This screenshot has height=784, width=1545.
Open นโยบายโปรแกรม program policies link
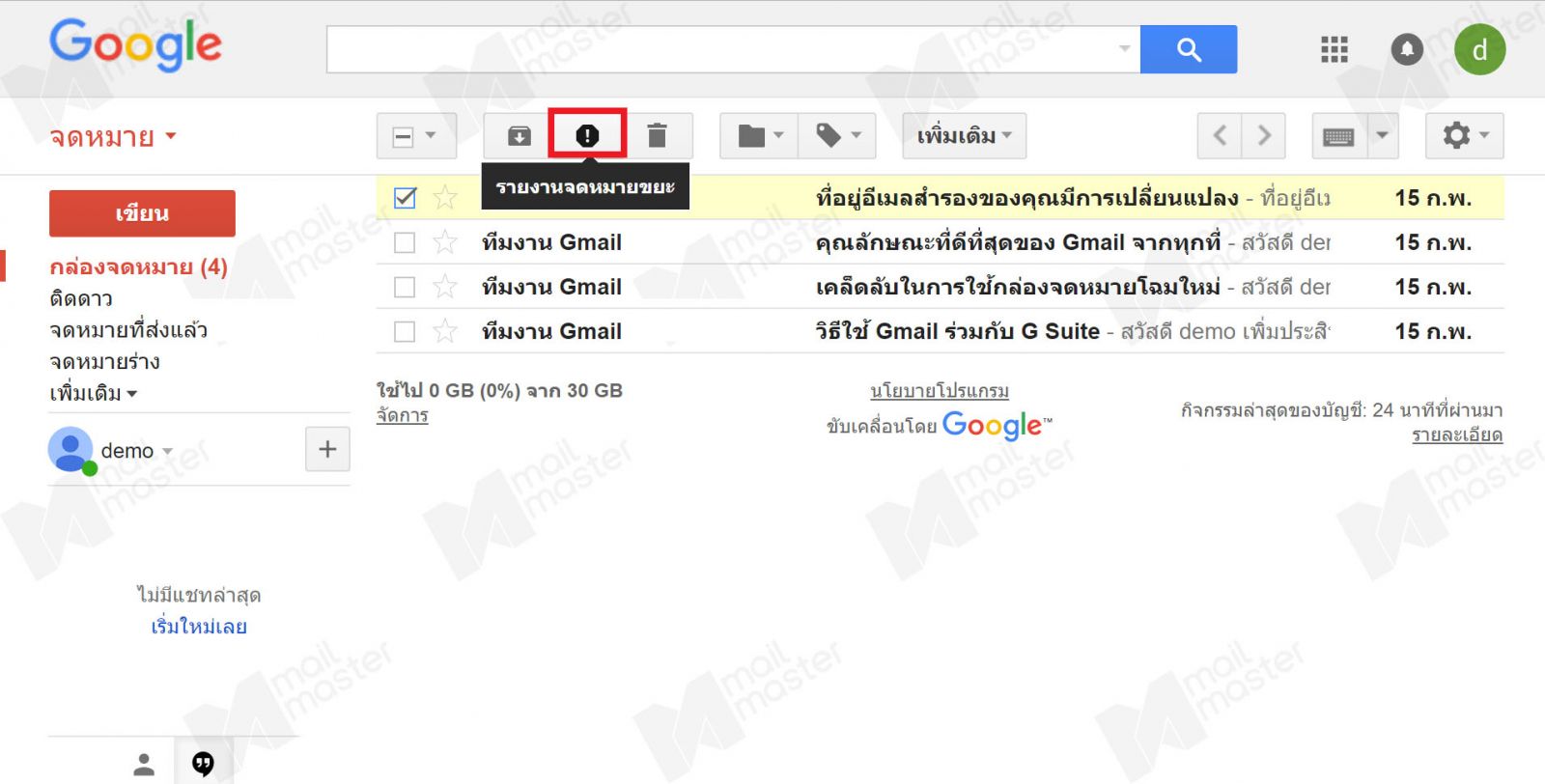(x=940, y=391)
